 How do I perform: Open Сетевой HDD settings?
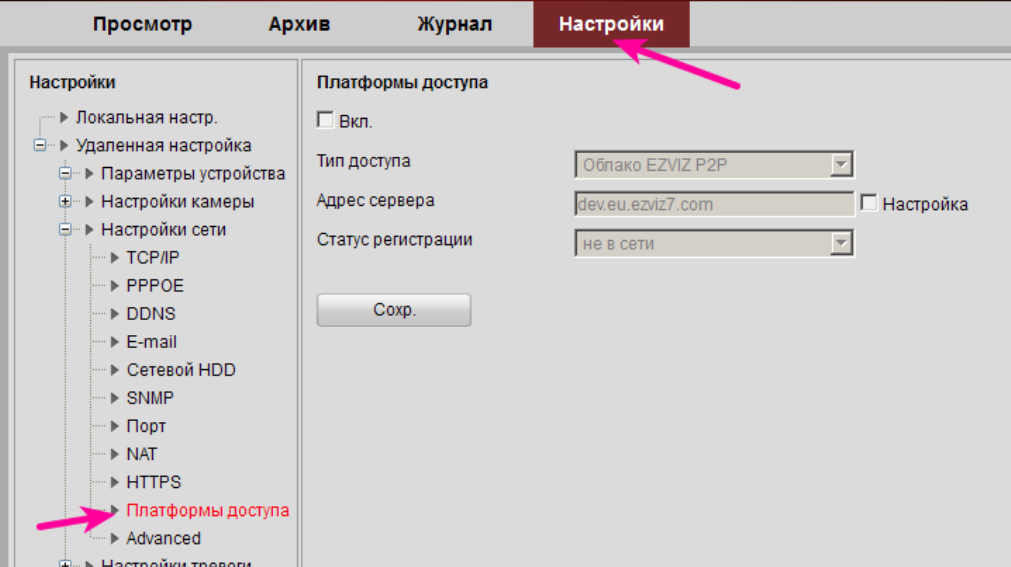(x=180, y=370)
